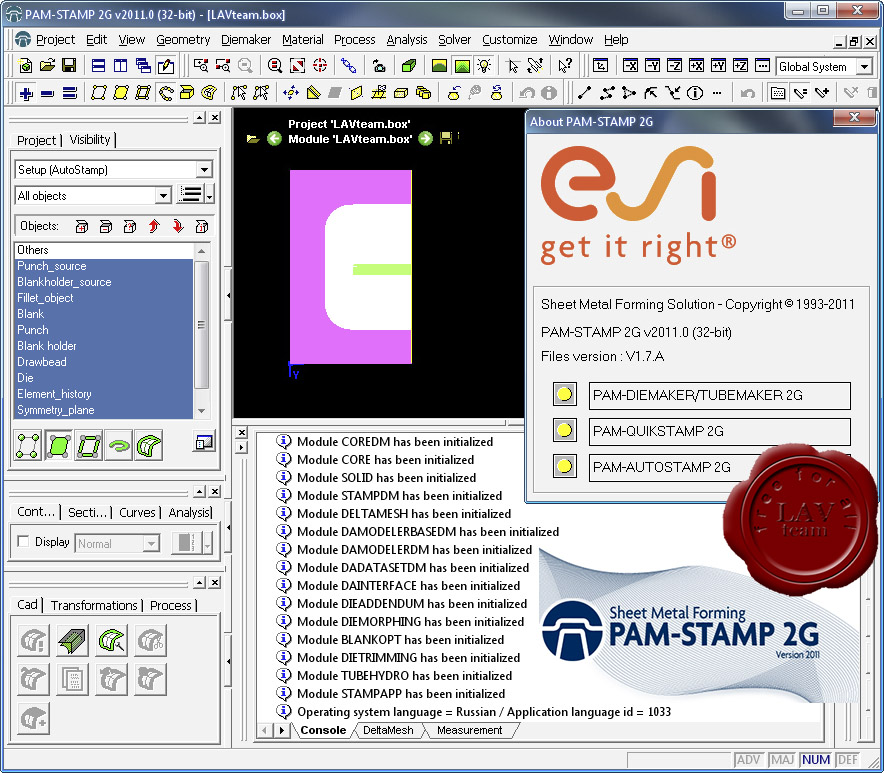Click the wireframe nodes display icon
The image size is (884, 773).
pyautogui.click(x=28, y=446)
